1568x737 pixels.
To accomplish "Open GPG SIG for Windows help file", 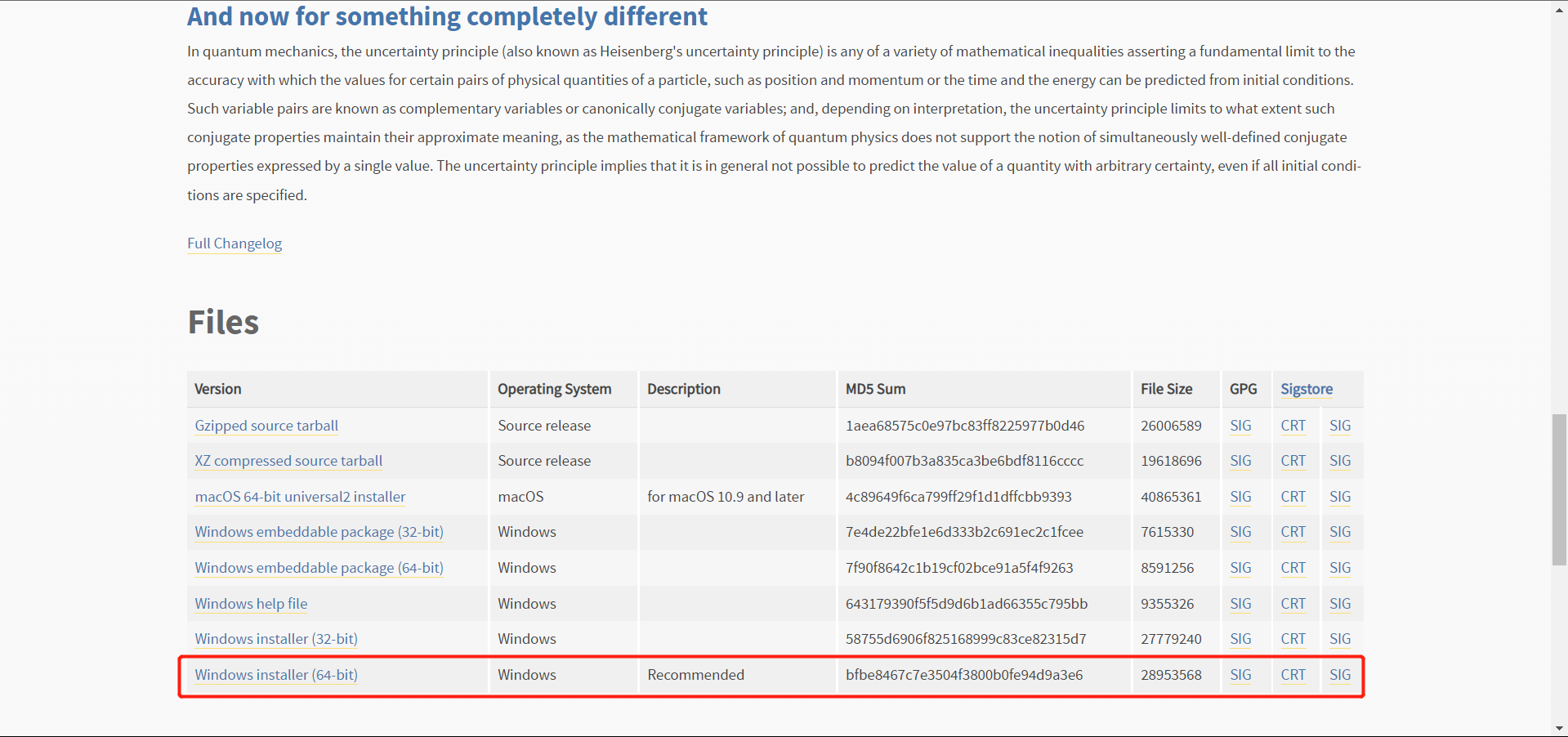I will [1240, 604].
